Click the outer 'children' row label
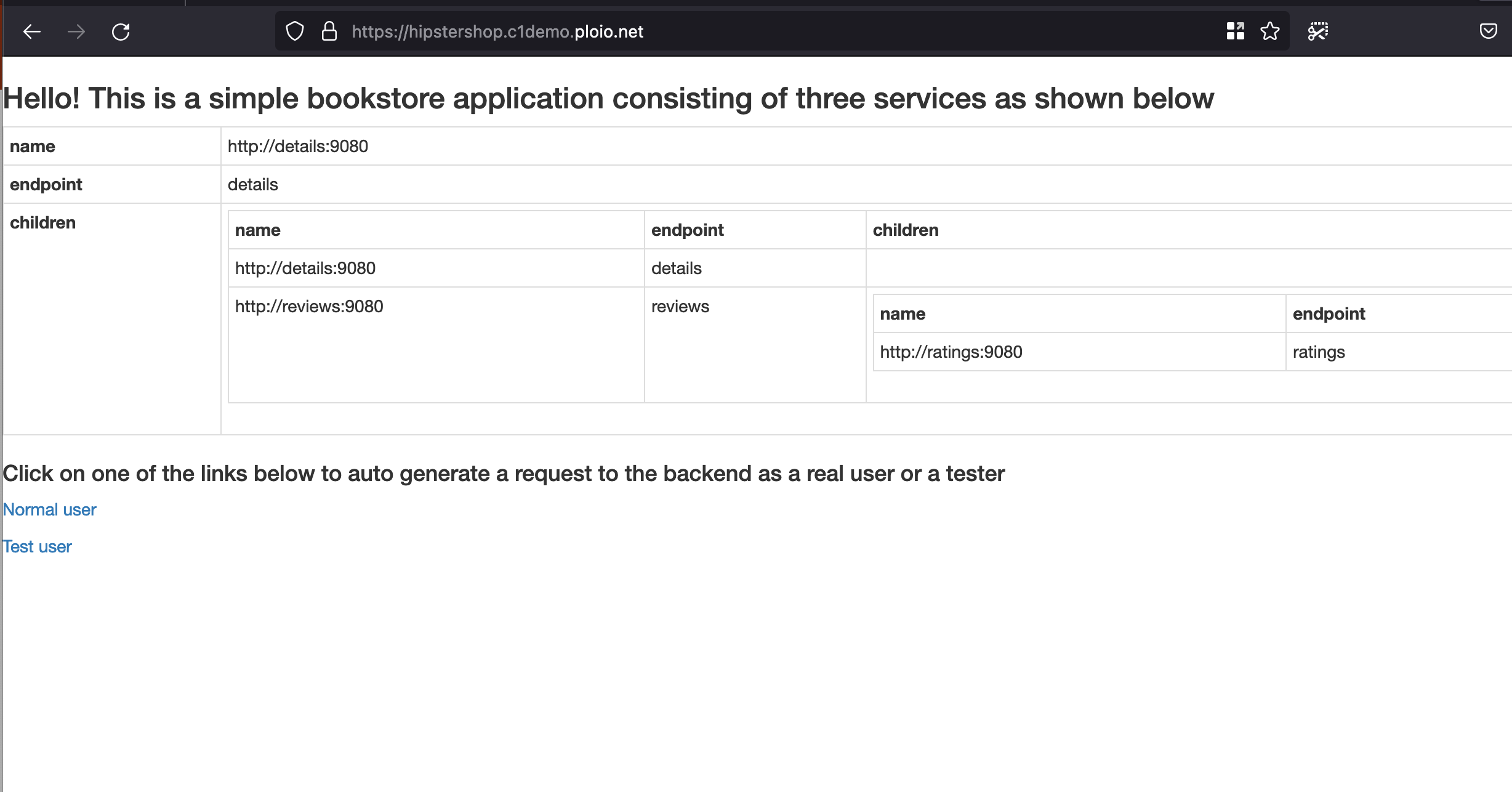The height and width of the screenshot is (792, 1512). click(x=42, y=223)
